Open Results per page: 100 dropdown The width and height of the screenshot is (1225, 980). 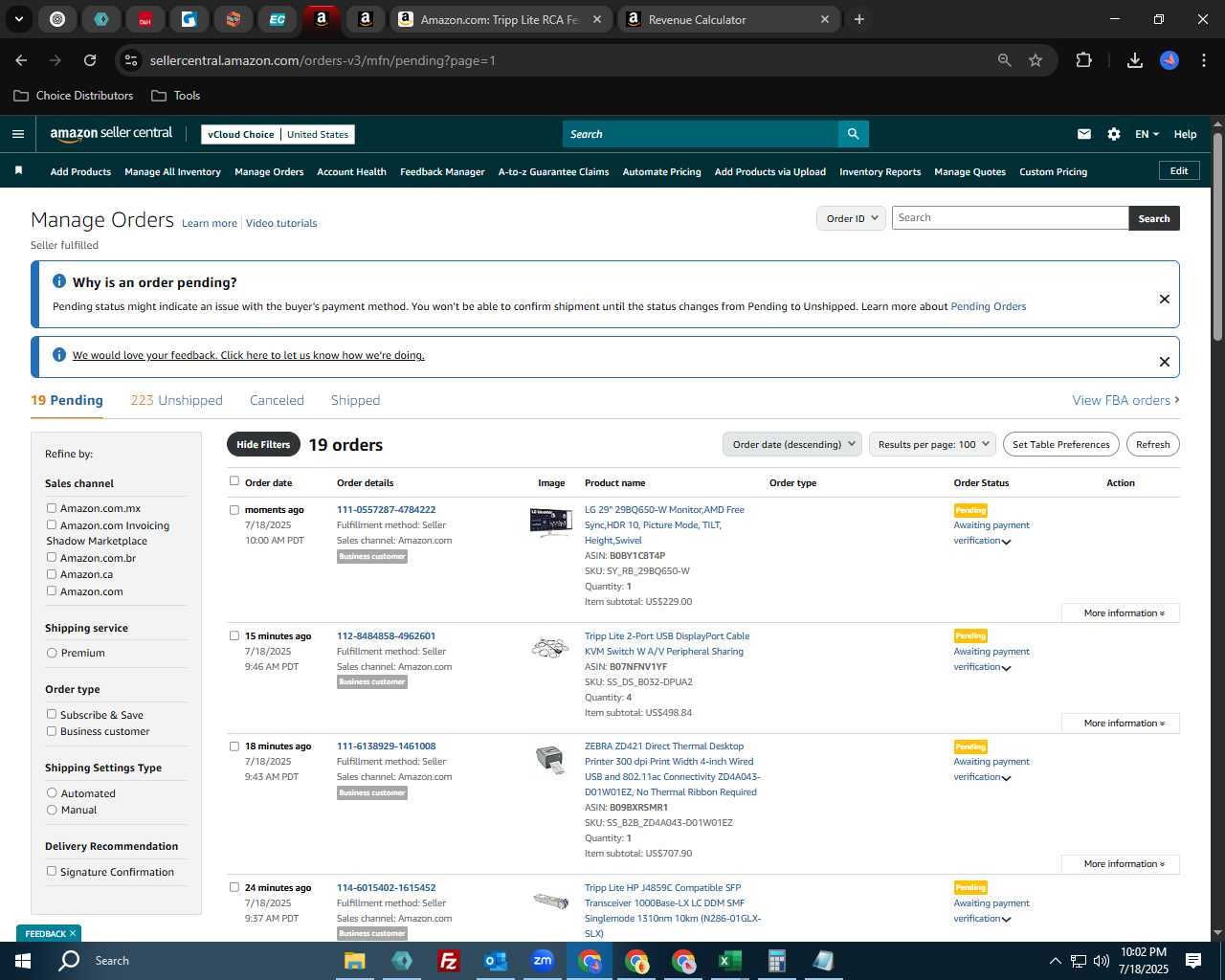tap(932, 444)
